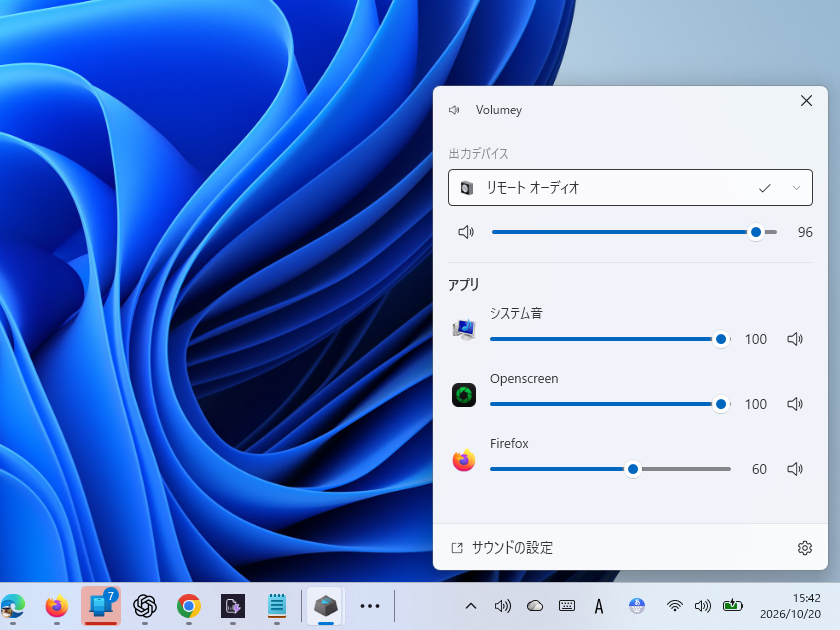Click the Firefox label in Volumey
This screenshot has height=630, width=840.
(x=509, y=444)
